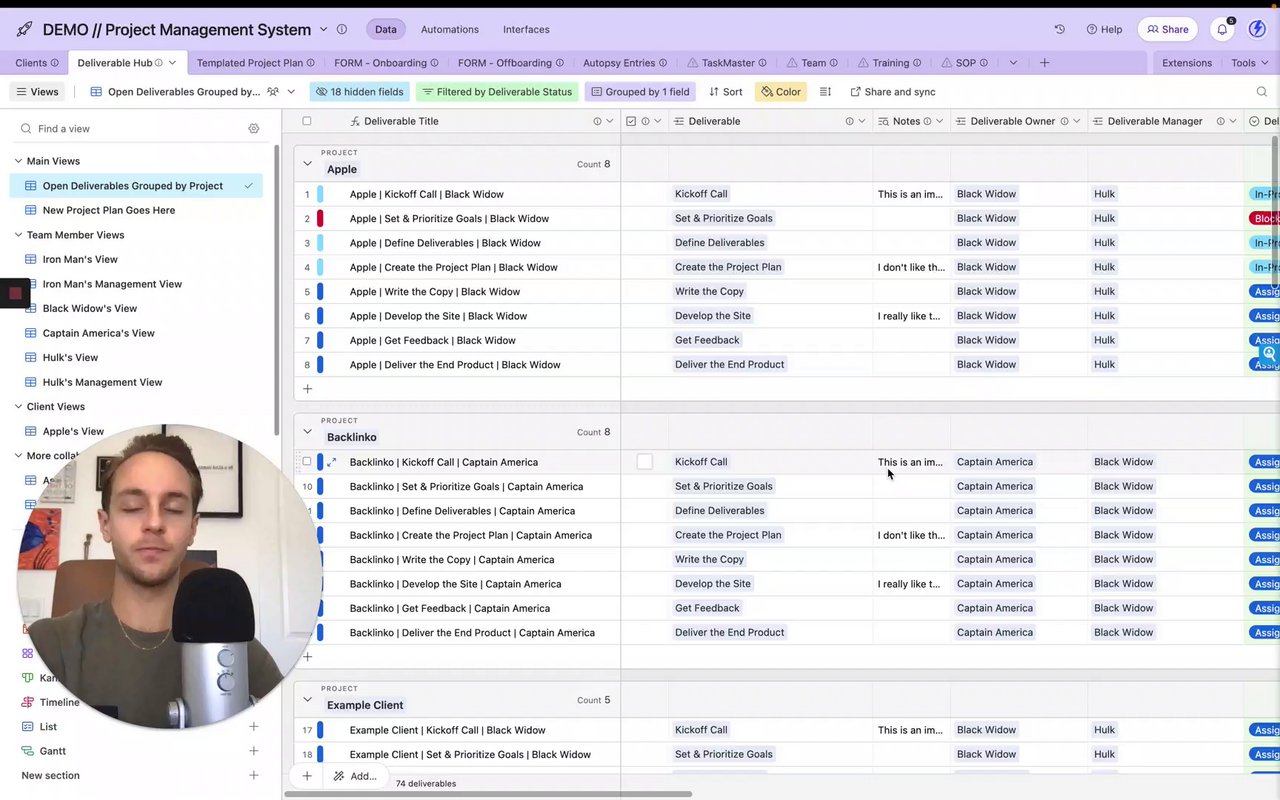Click Share and sync
The height and width of the screenshot is (800, 1280).
893,92
